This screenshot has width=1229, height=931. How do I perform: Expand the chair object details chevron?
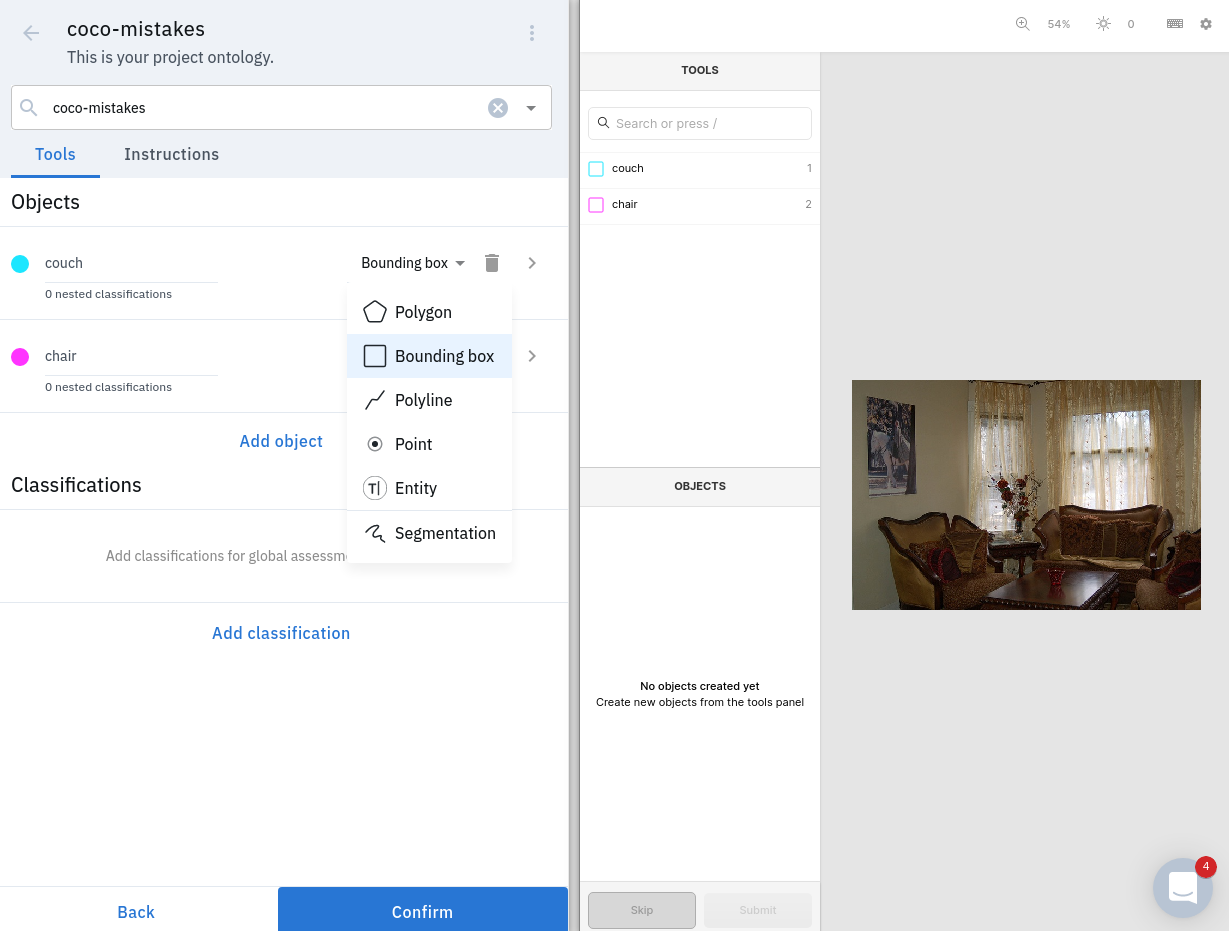pyautogui.click(x=532, y=356)
